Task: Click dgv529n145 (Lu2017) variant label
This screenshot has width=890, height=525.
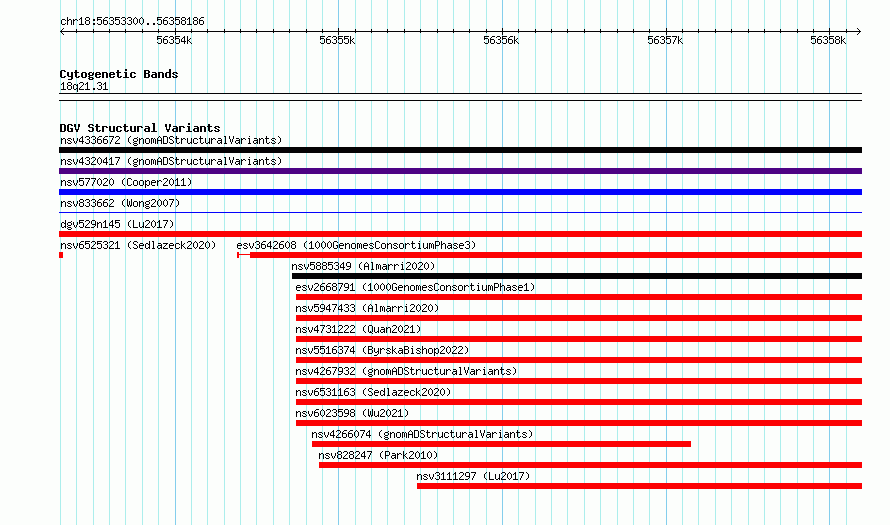Action: (x=117, y=224)
